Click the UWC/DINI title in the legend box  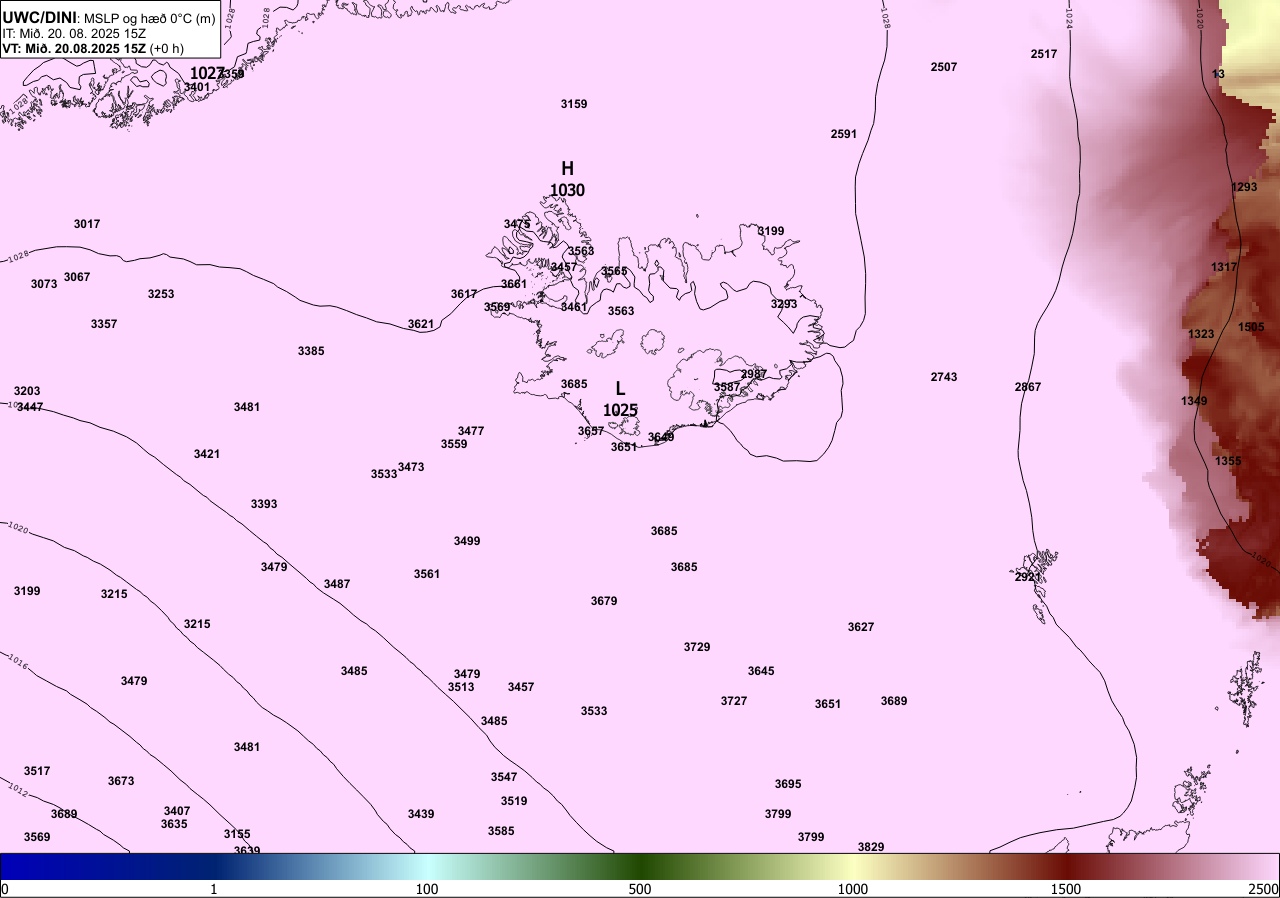click(x=40, y=17)
